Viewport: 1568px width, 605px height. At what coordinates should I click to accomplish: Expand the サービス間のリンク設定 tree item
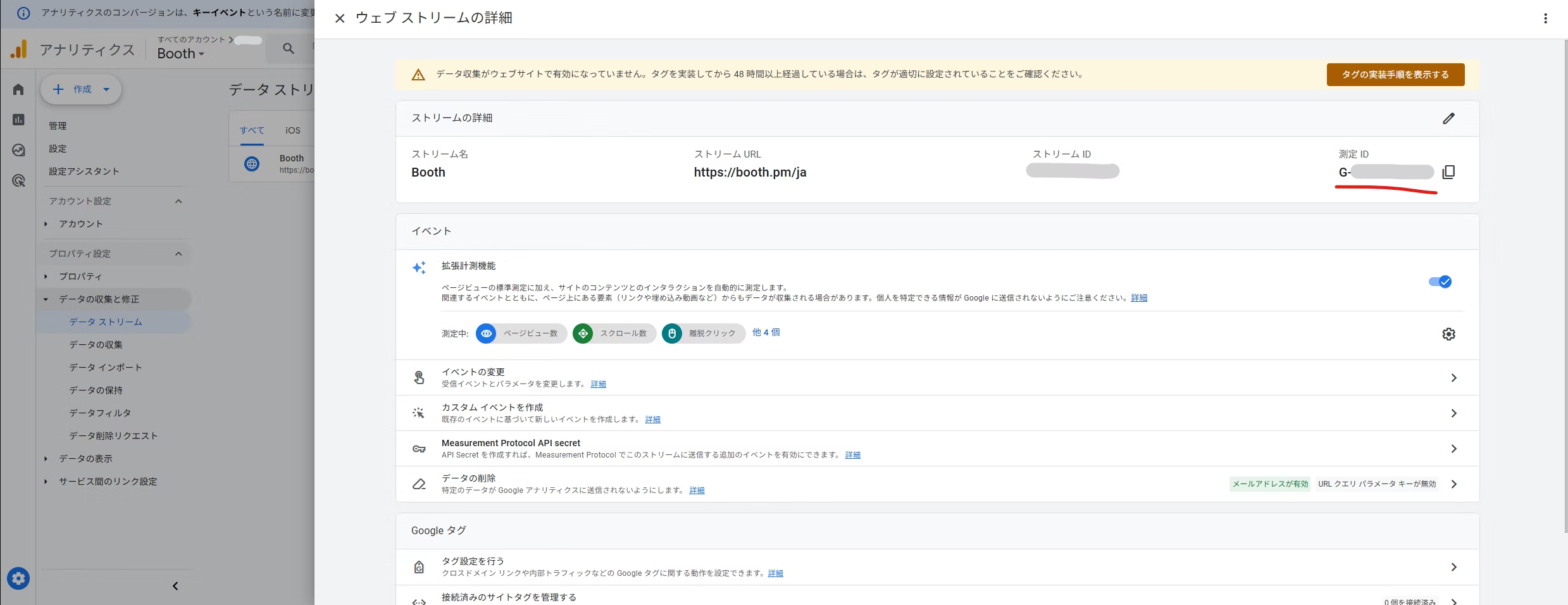coord(46,482)
